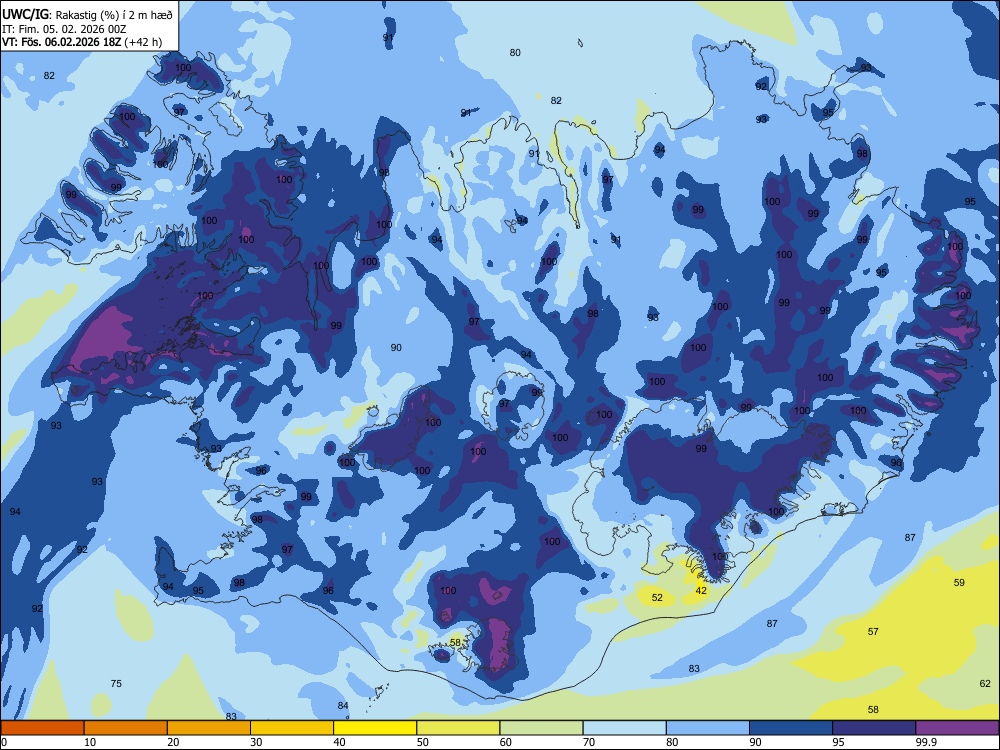Click the amber 20–30 legend swatch

point(209,728)
